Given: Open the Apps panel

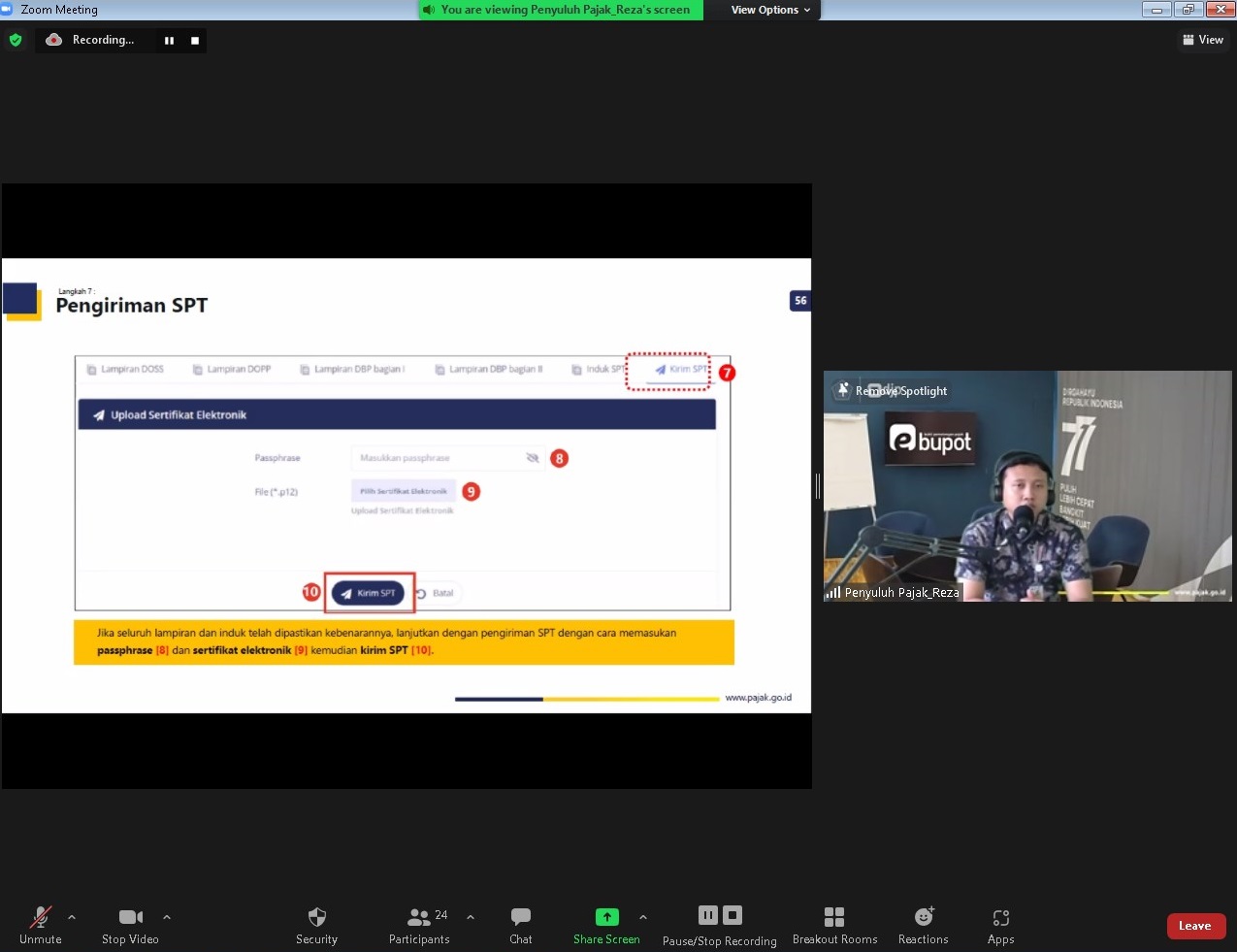Looking at the screenshot, I should (1000, 918).
